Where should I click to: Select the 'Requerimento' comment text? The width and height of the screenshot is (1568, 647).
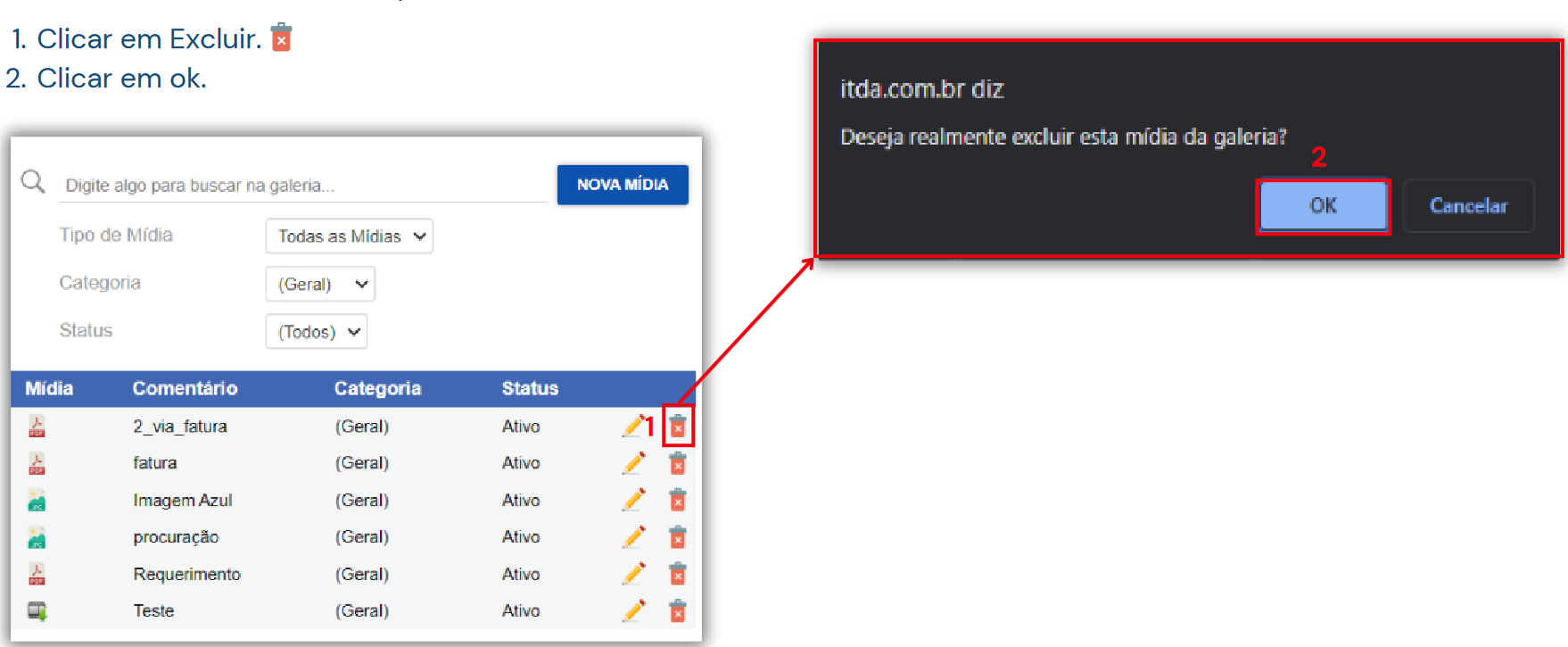tap(187, 574)
